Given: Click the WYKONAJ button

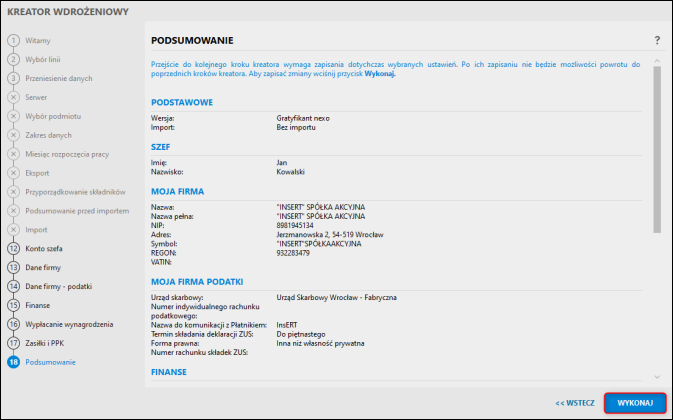Looking at the screenshot, I should pyautogui.click(x=635, y=403).
